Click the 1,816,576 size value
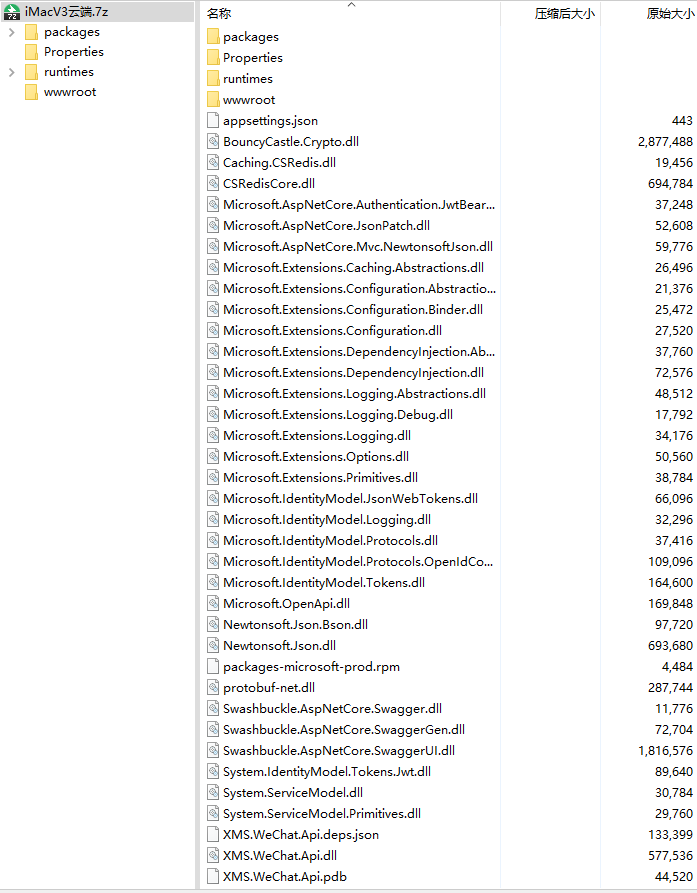The width and height of the screenshot is (697, 893). pos(665,751)
